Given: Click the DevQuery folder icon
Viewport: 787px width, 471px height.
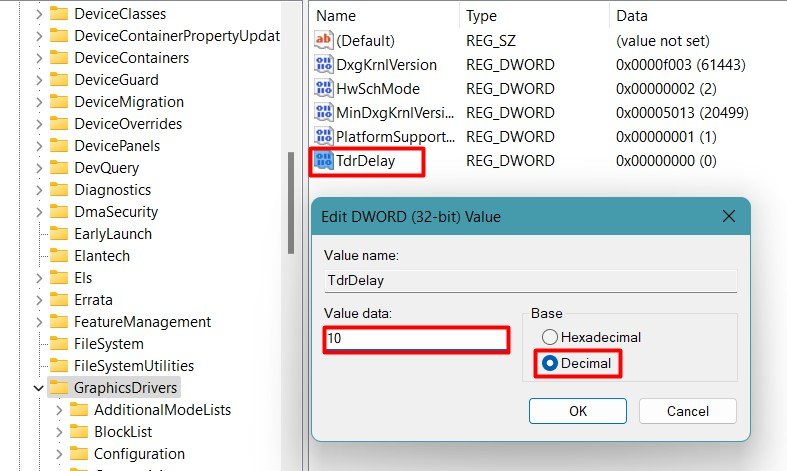Looking at the screenshot, I should (59, 168).
